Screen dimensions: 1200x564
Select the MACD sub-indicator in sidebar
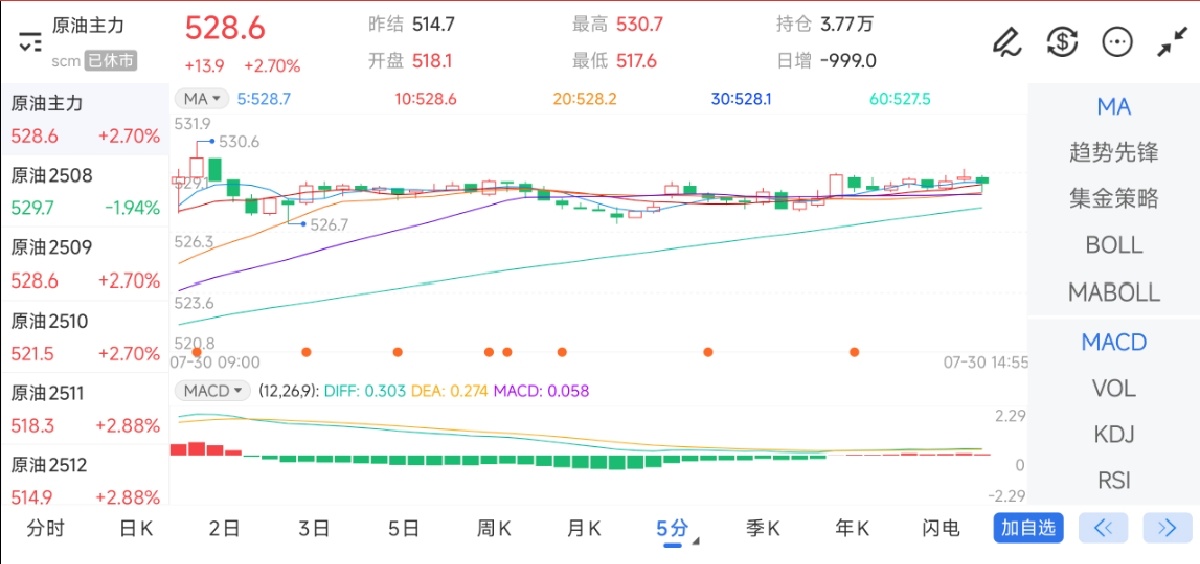[x=1114, y=342]
